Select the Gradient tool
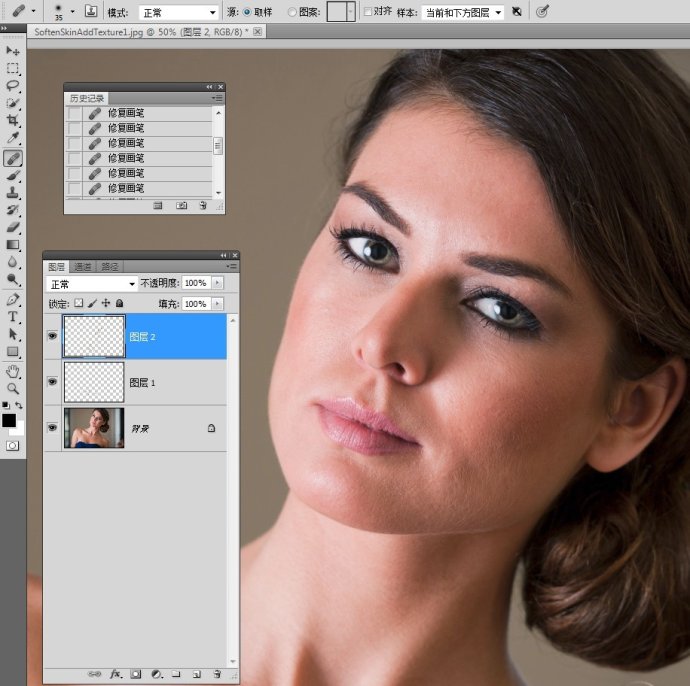Viewport: 690px width, 686px height. [13, 245]
